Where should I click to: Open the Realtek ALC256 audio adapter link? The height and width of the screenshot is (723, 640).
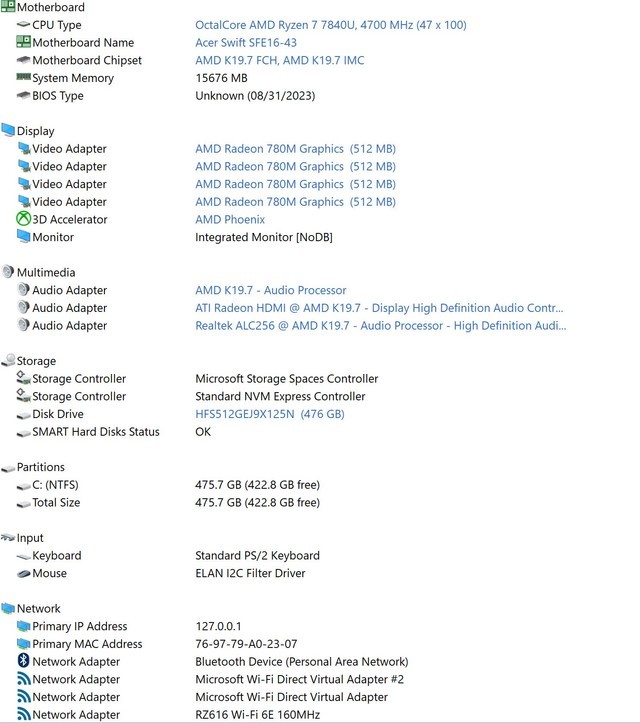(380, 325)
